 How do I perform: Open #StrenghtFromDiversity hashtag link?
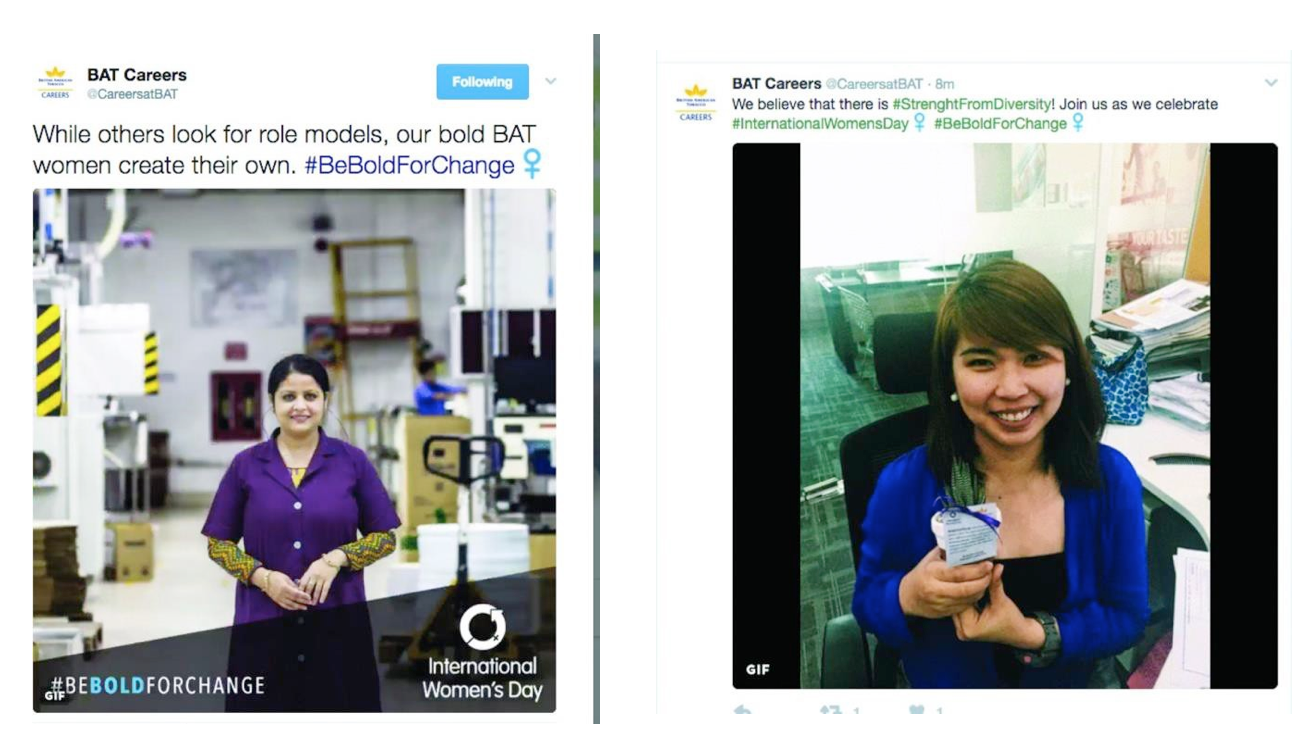(972, 104)
